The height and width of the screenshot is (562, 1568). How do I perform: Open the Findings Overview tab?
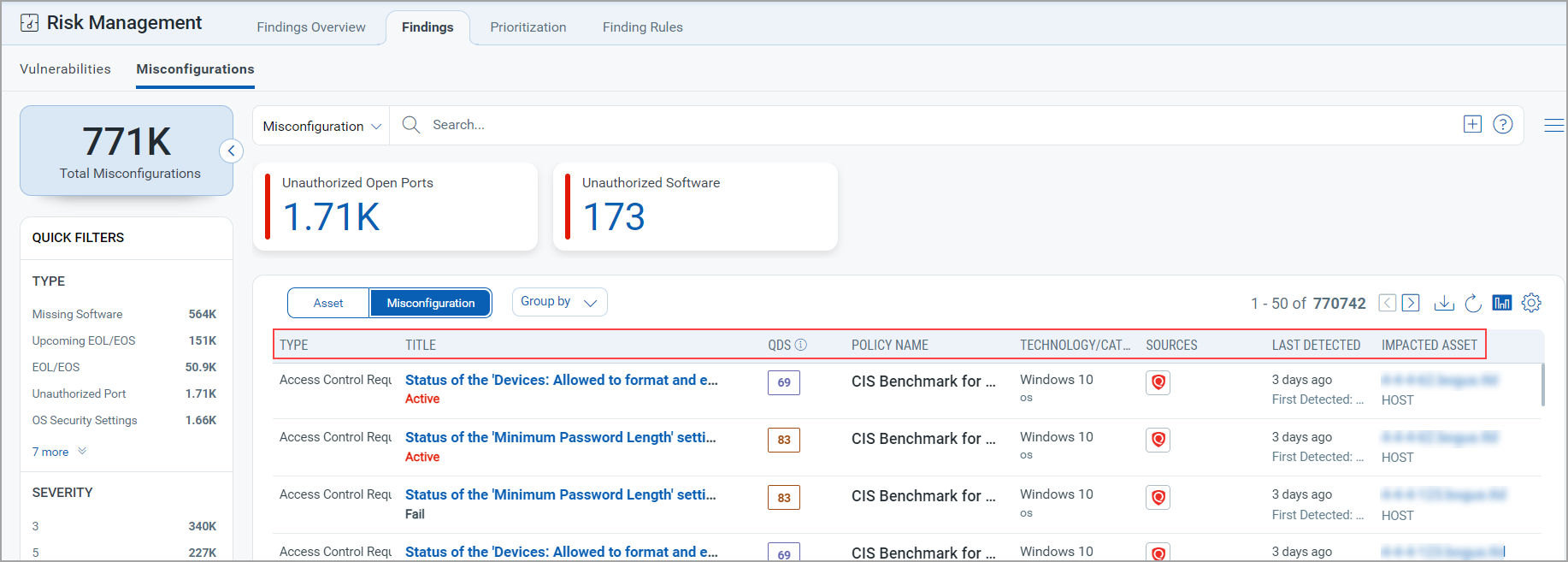pos(311,27)
